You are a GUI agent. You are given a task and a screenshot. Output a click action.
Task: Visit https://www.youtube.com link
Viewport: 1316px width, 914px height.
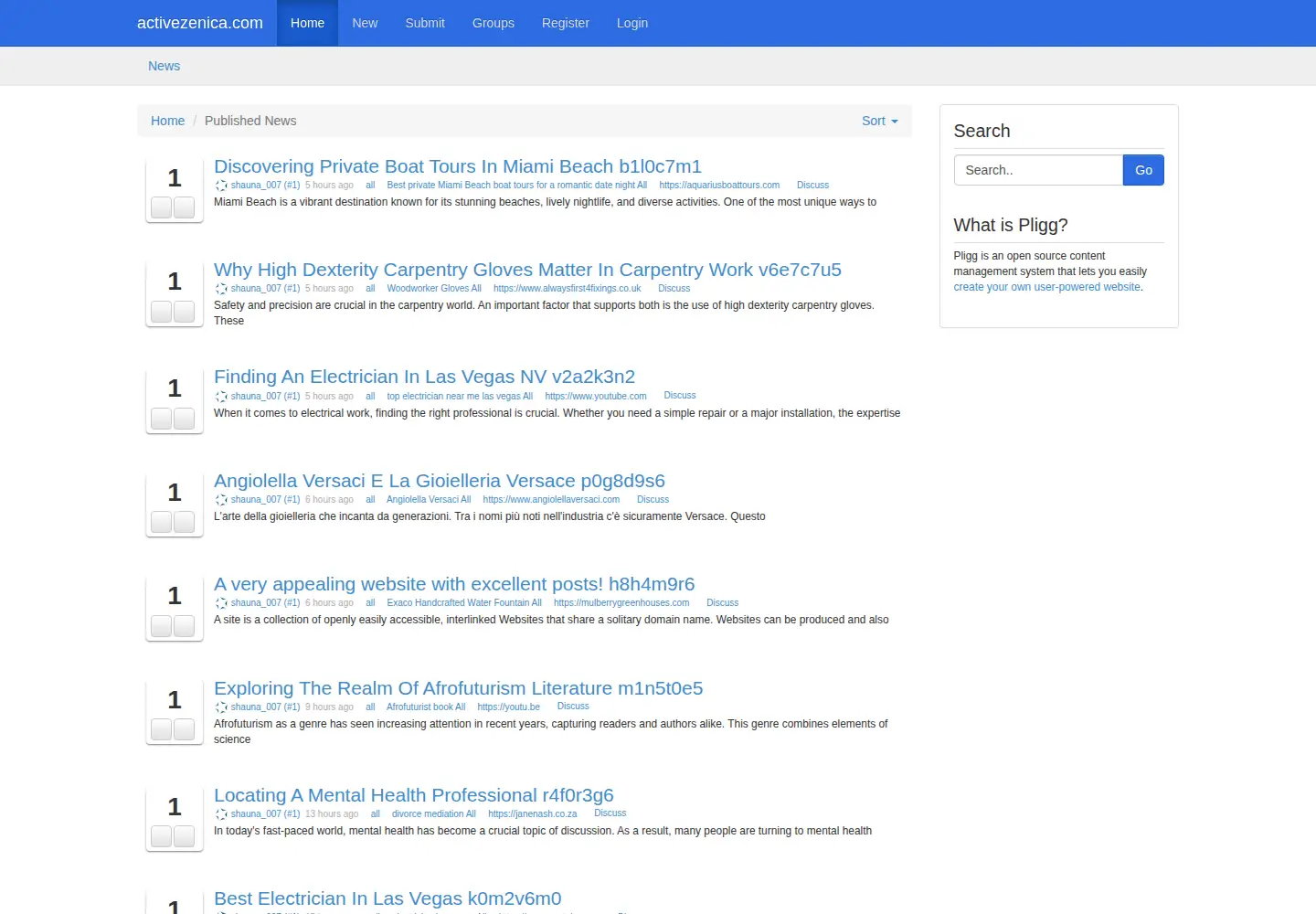pyautogui.click(x=596, y=396)
